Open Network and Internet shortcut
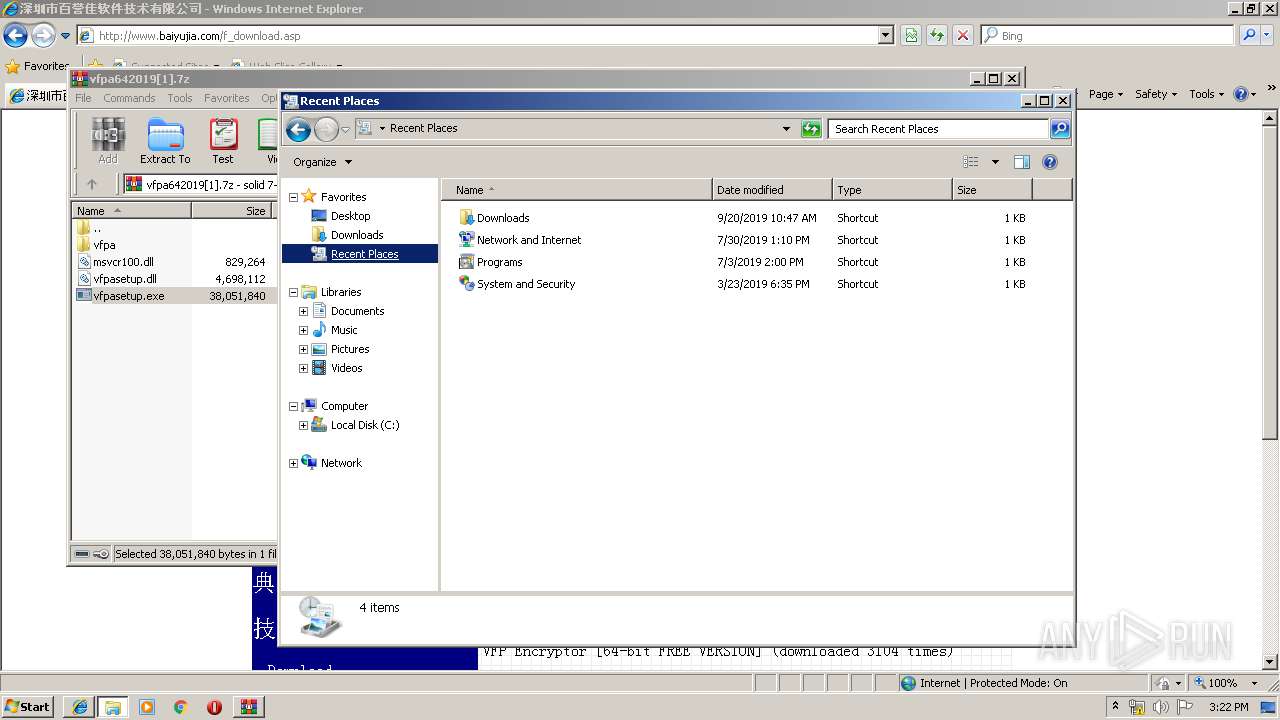 coord(529,240)
